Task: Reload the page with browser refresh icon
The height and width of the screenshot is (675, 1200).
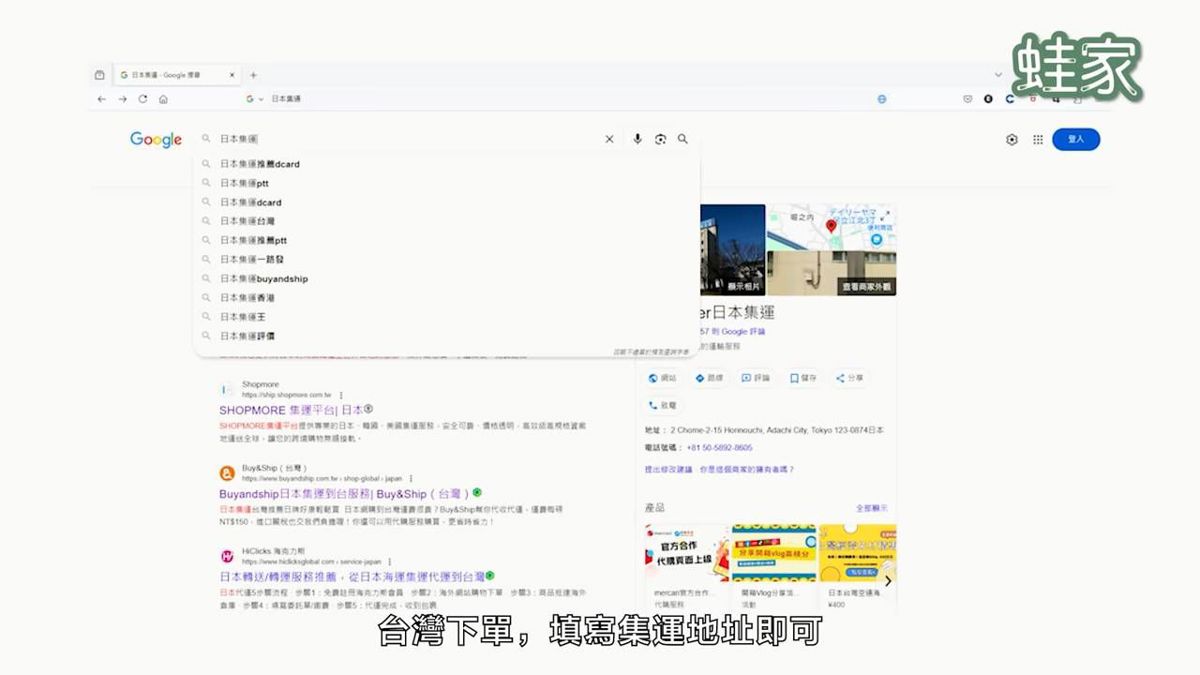Action: 143,99
